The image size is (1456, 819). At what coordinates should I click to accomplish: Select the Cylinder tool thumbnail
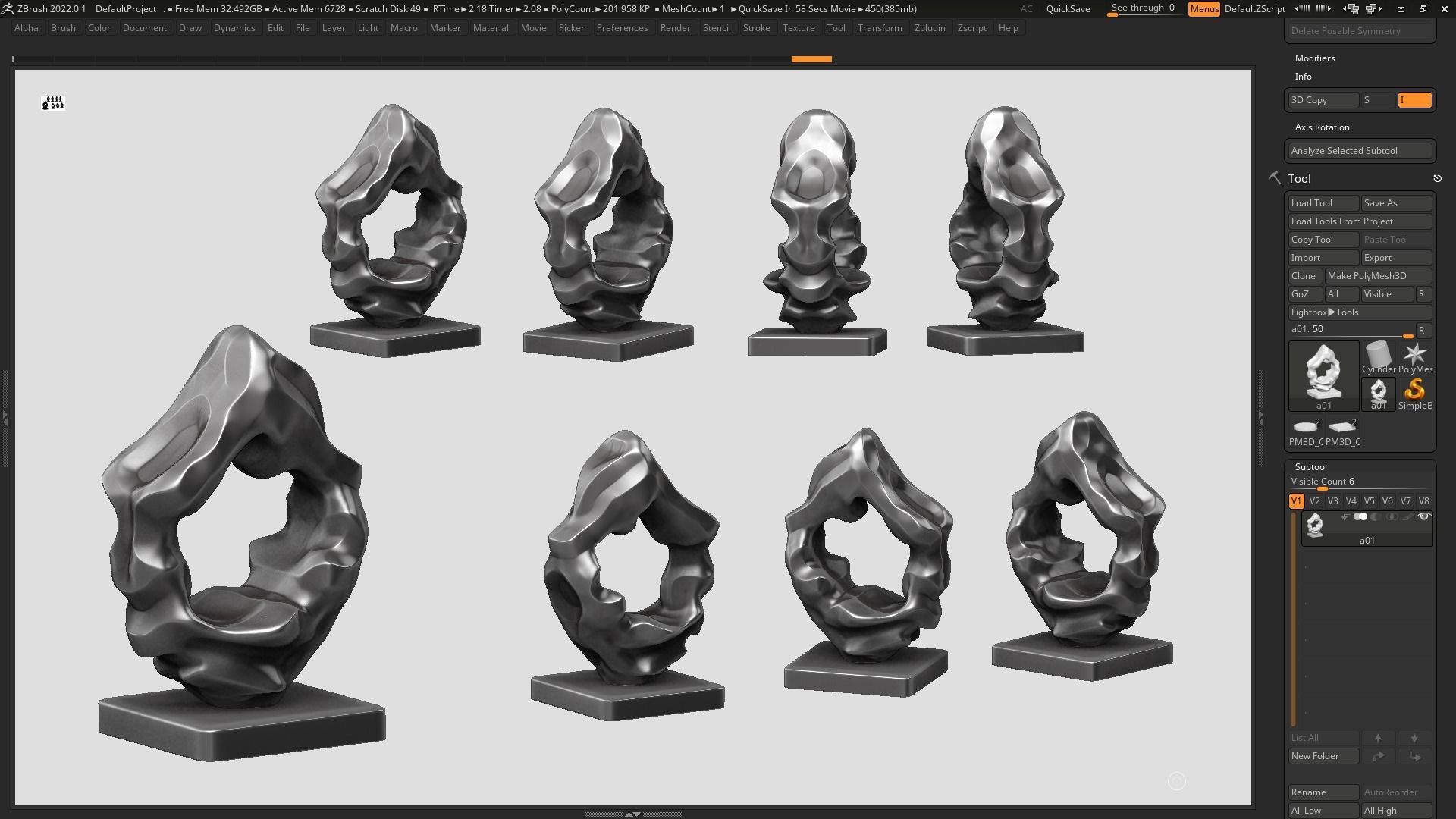(x=1378, y=357)
